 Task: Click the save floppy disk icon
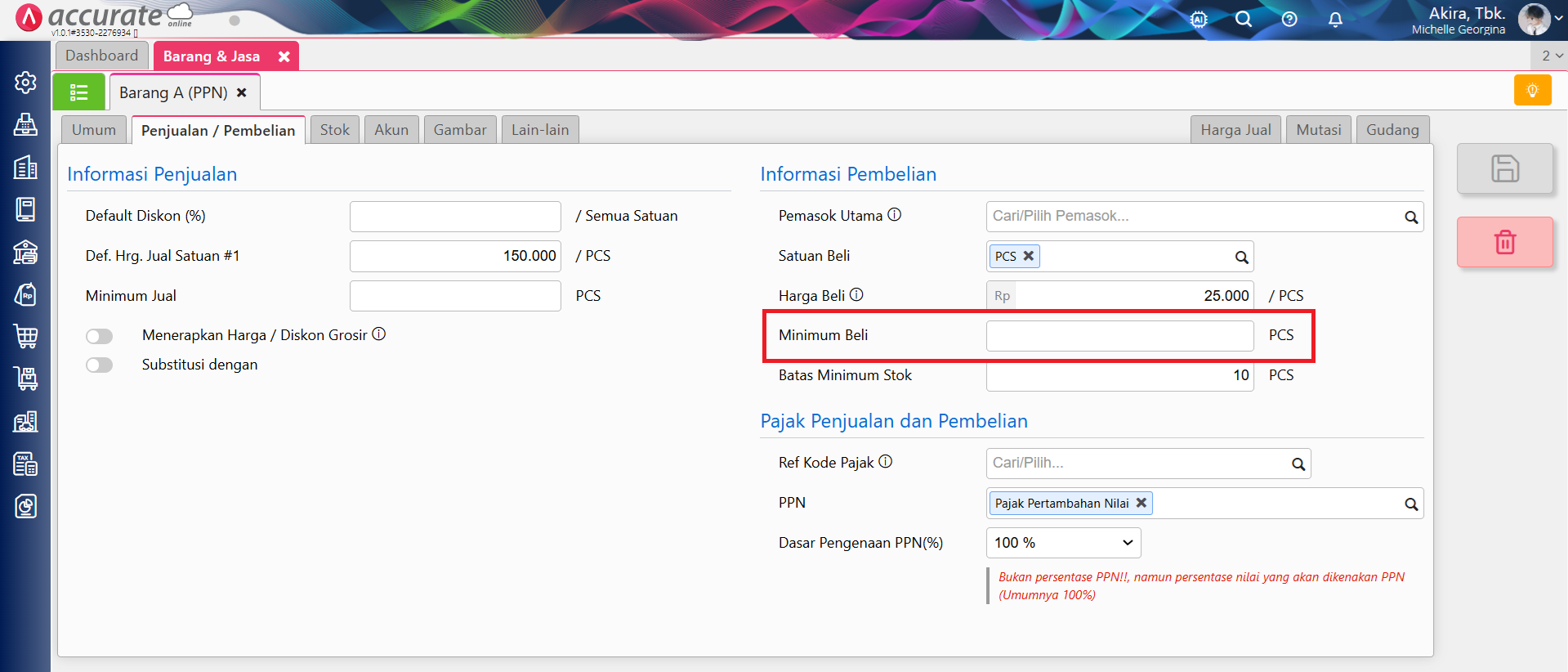pyautogui.click(x=1504, y=168)
